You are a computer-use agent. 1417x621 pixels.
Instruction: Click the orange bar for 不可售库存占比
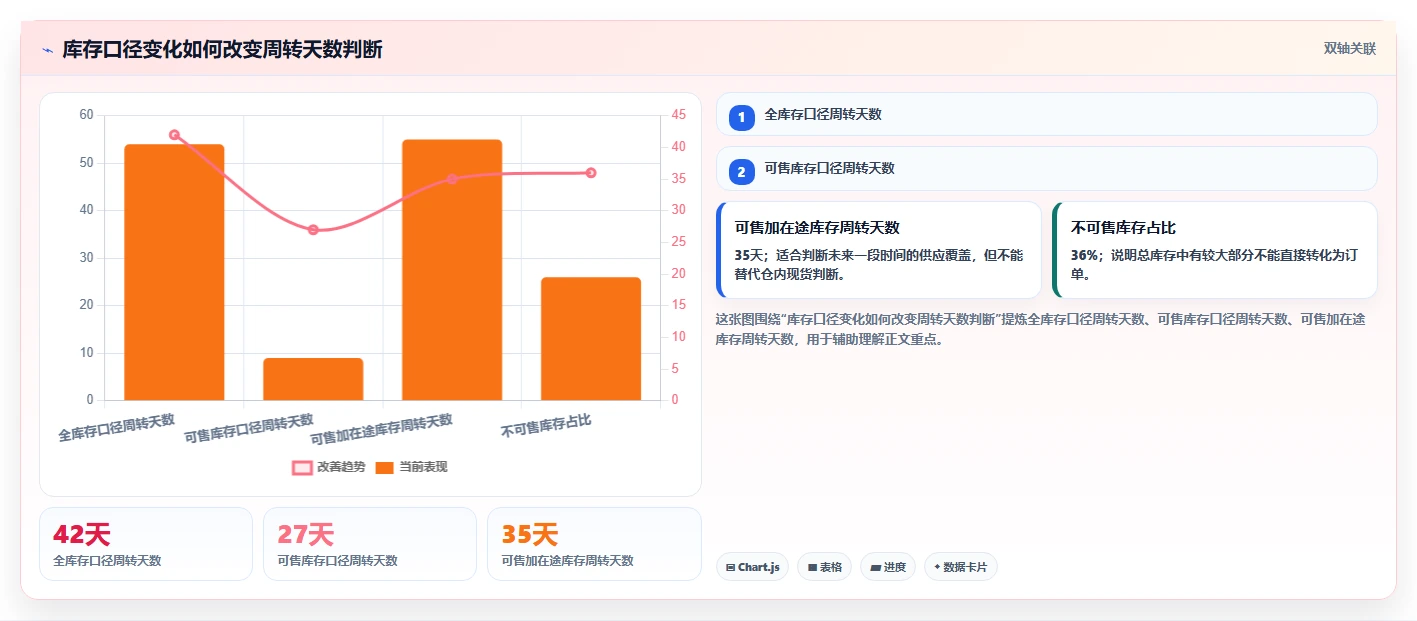click(591, 338)
